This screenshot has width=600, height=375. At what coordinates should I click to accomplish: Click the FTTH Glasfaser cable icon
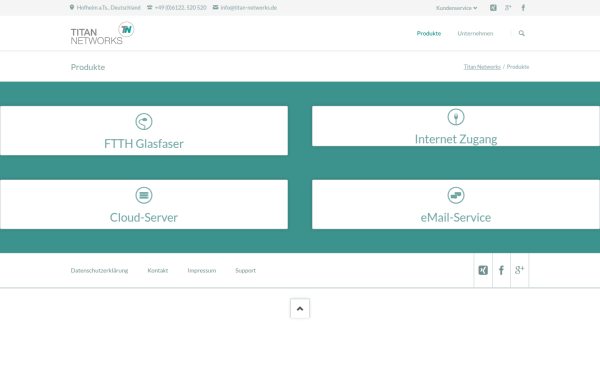tap(144, 122)
